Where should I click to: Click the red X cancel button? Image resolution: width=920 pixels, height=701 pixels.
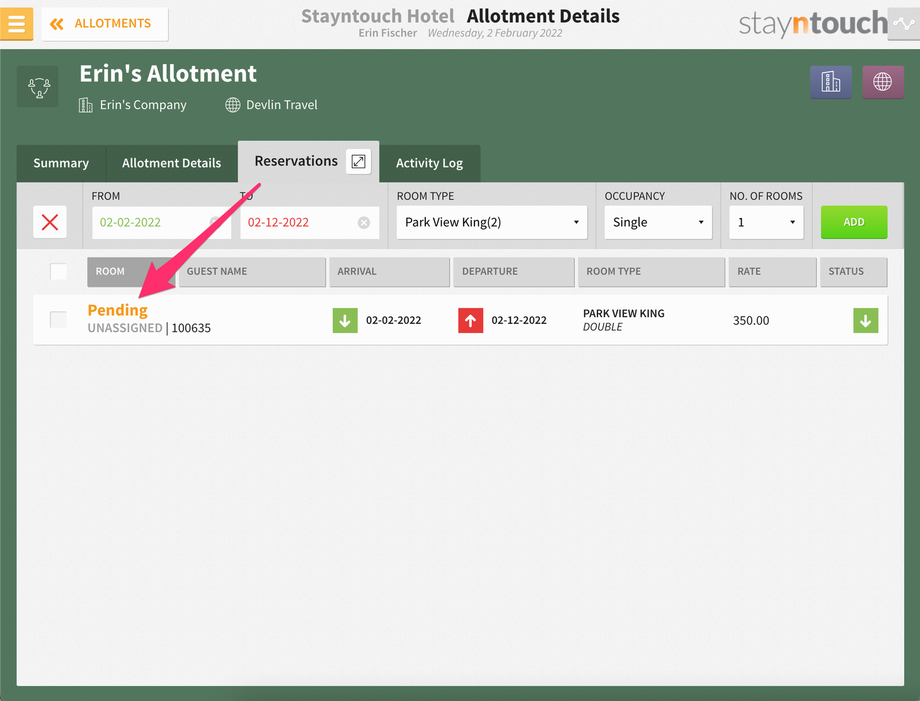click(50, 222)
